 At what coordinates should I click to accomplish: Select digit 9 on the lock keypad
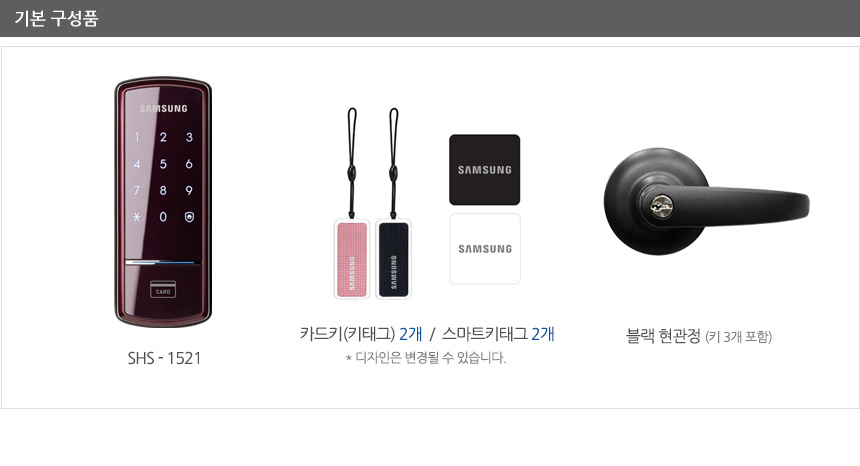(x=189, y=190)
